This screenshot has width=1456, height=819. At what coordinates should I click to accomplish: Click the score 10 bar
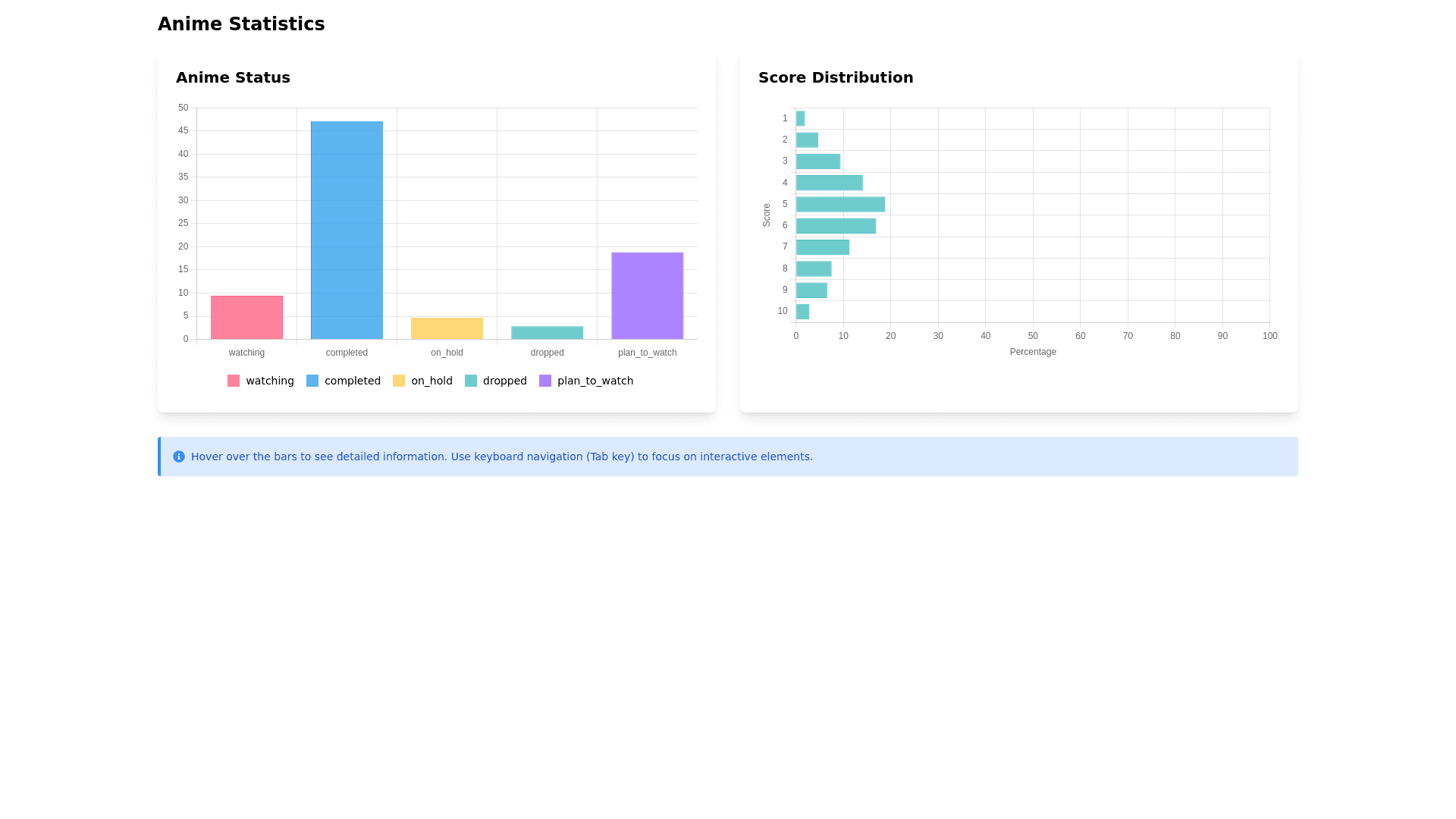[x=802, y=312]
